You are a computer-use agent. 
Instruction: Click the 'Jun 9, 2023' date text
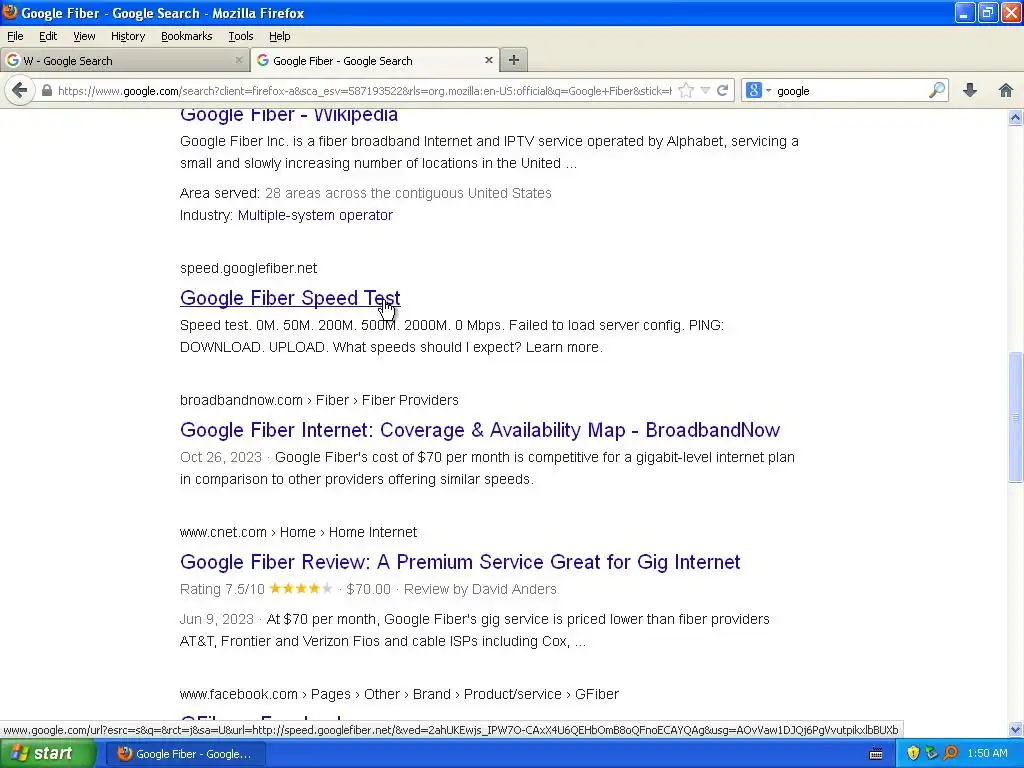[x=216, y=619]
